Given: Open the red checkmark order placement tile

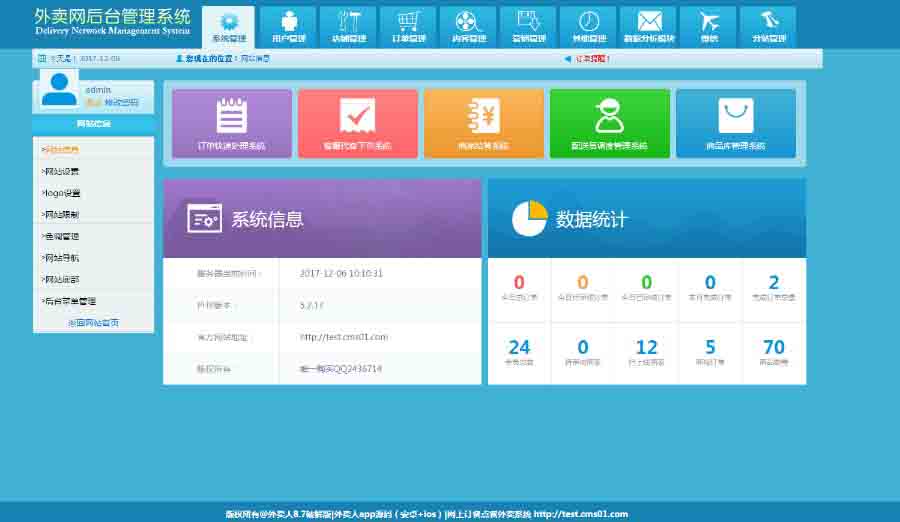Looking at the screenshot, I should coord(357,124).
